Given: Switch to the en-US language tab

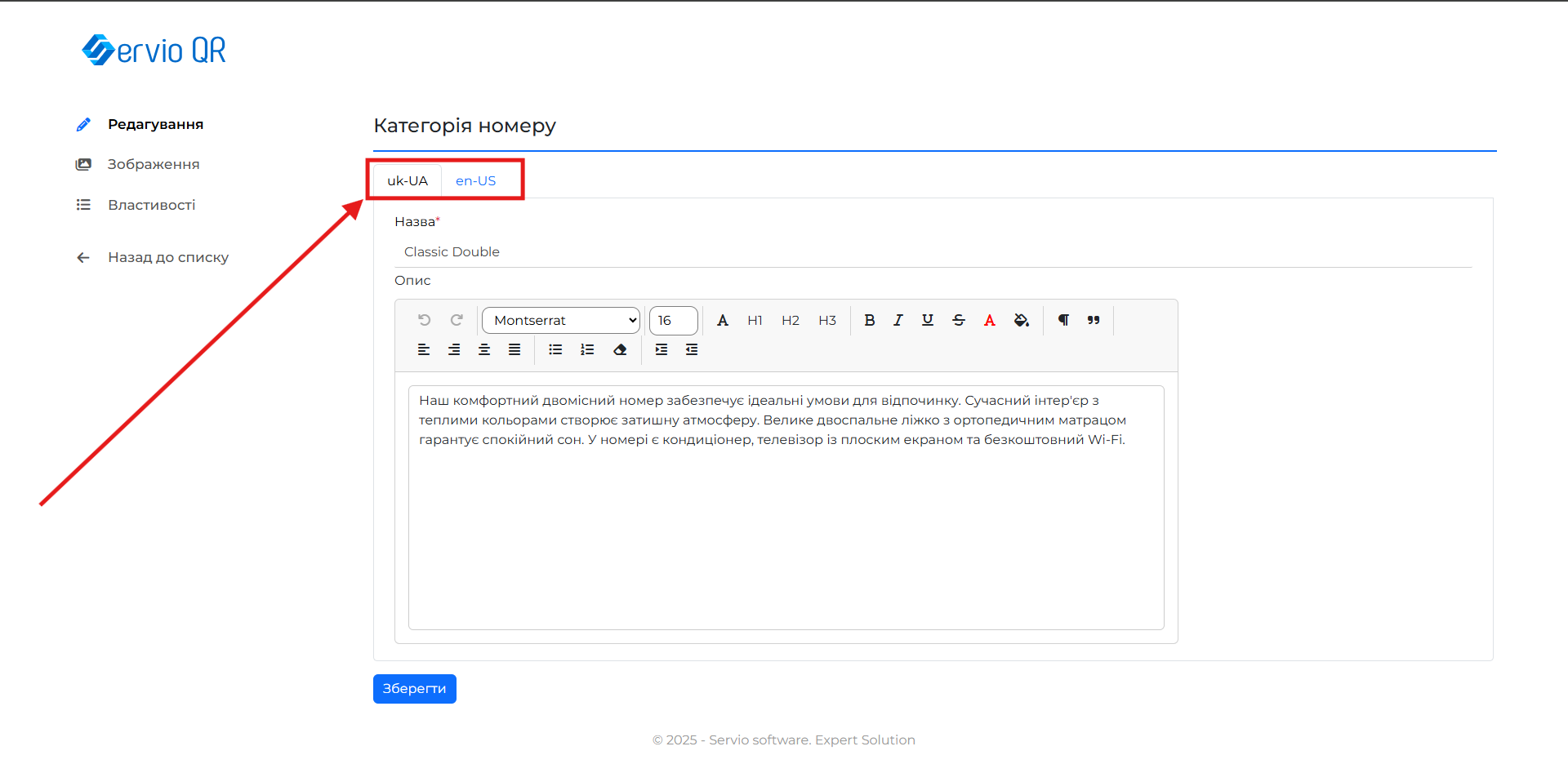Looking at the screenshot, I should pyautogui.click(x=475, y=181).
